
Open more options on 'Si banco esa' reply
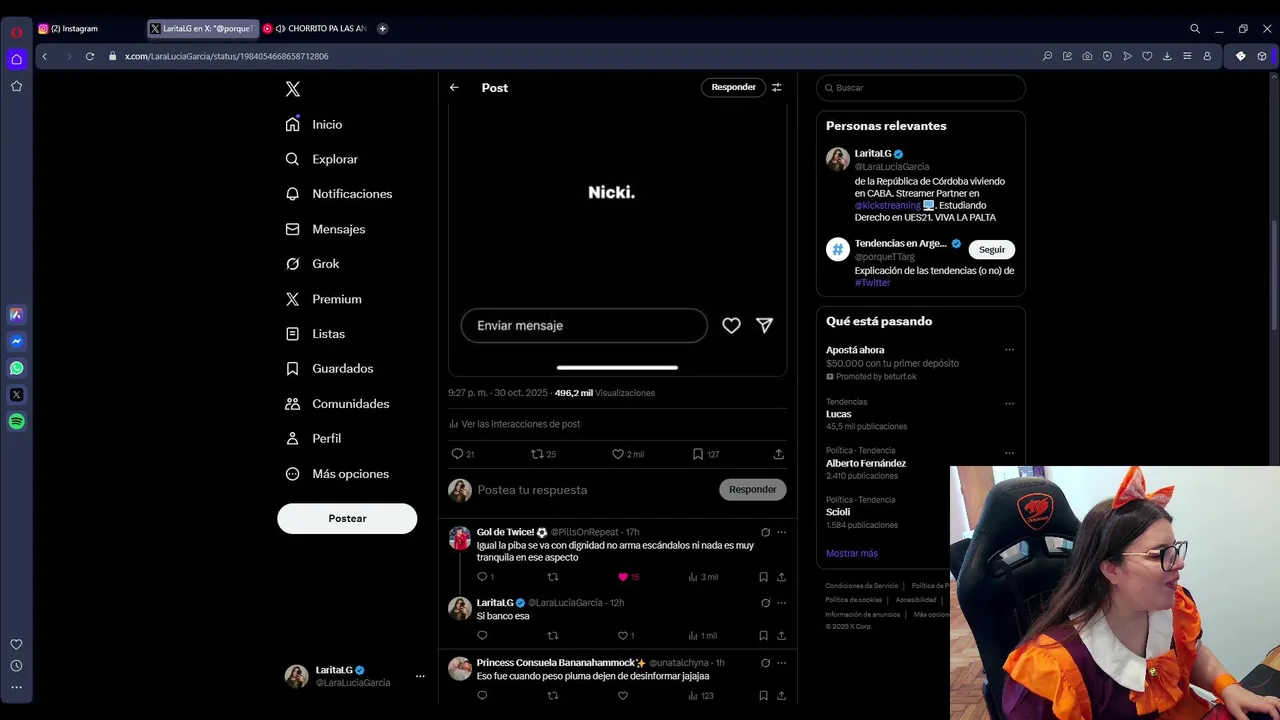(781, 603)
